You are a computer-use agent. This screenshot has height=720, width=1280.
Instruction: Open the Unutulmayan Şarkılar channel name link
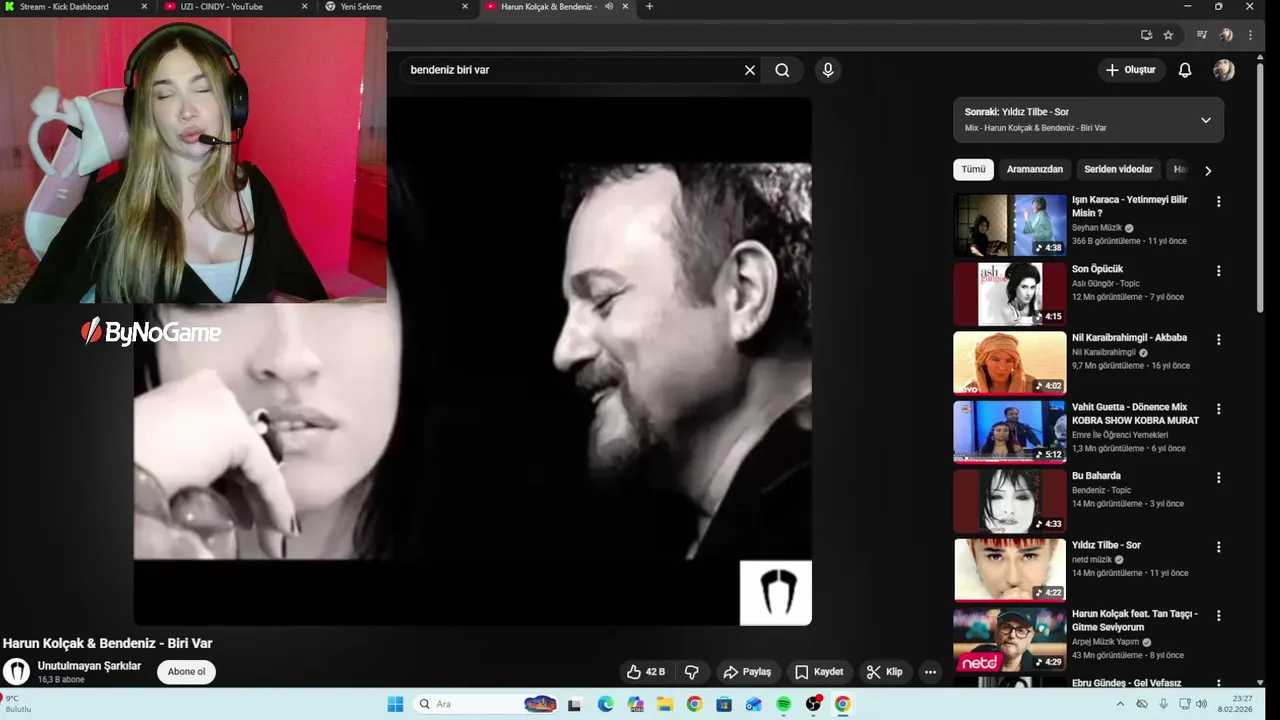coord(89,666)
